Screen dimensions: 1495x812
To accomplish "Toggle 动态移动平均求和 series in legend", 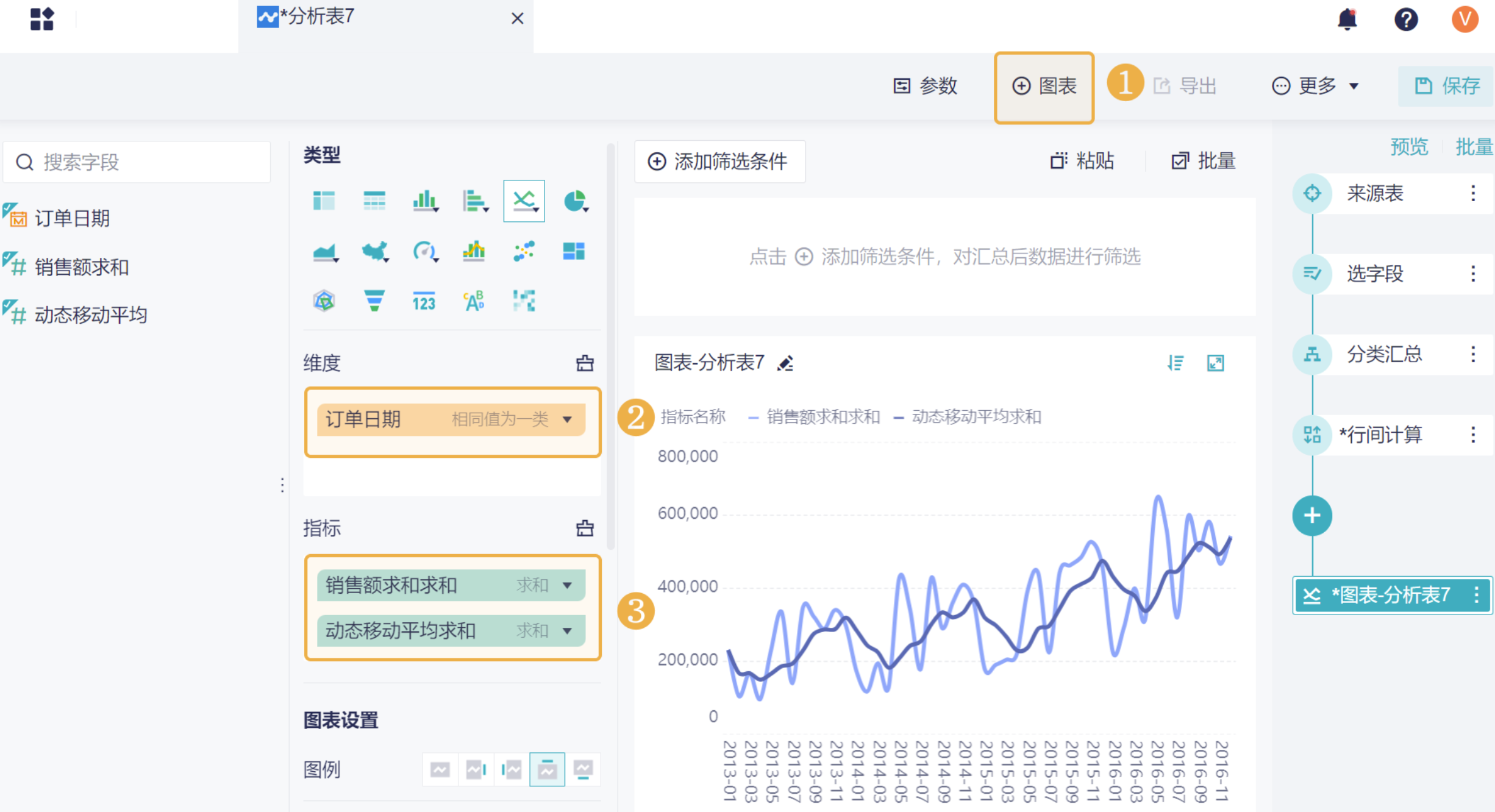I will tap(968, 417).
